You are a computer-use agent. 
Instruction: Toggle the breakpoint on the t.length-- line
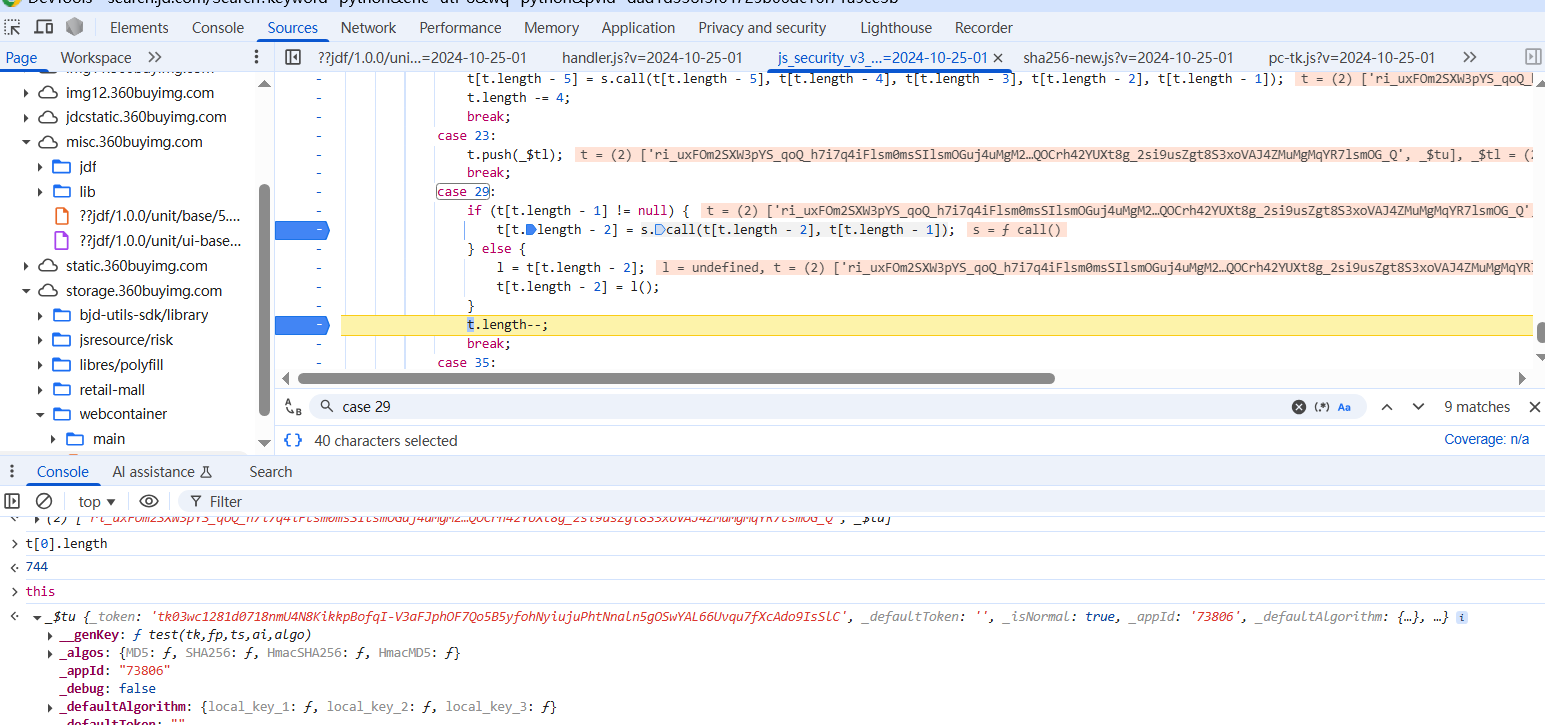[302, 325]
